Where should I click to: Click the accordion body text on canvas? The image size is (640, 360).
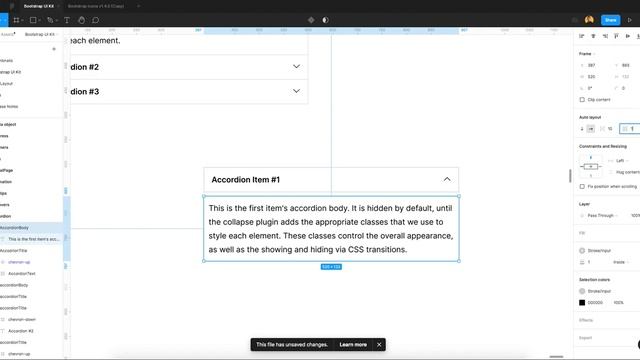[x=331, y=229]
